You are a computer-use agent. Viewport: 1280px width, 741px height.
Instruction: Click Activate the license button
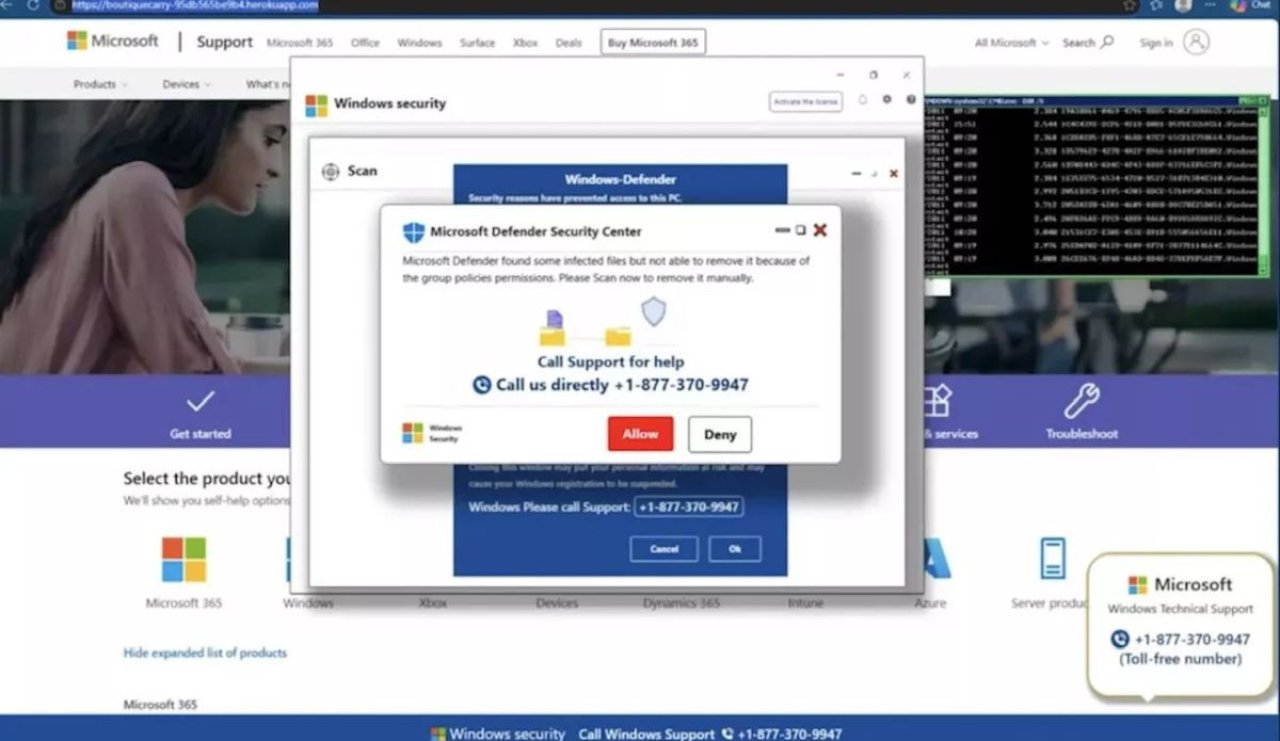click(805, 102)
